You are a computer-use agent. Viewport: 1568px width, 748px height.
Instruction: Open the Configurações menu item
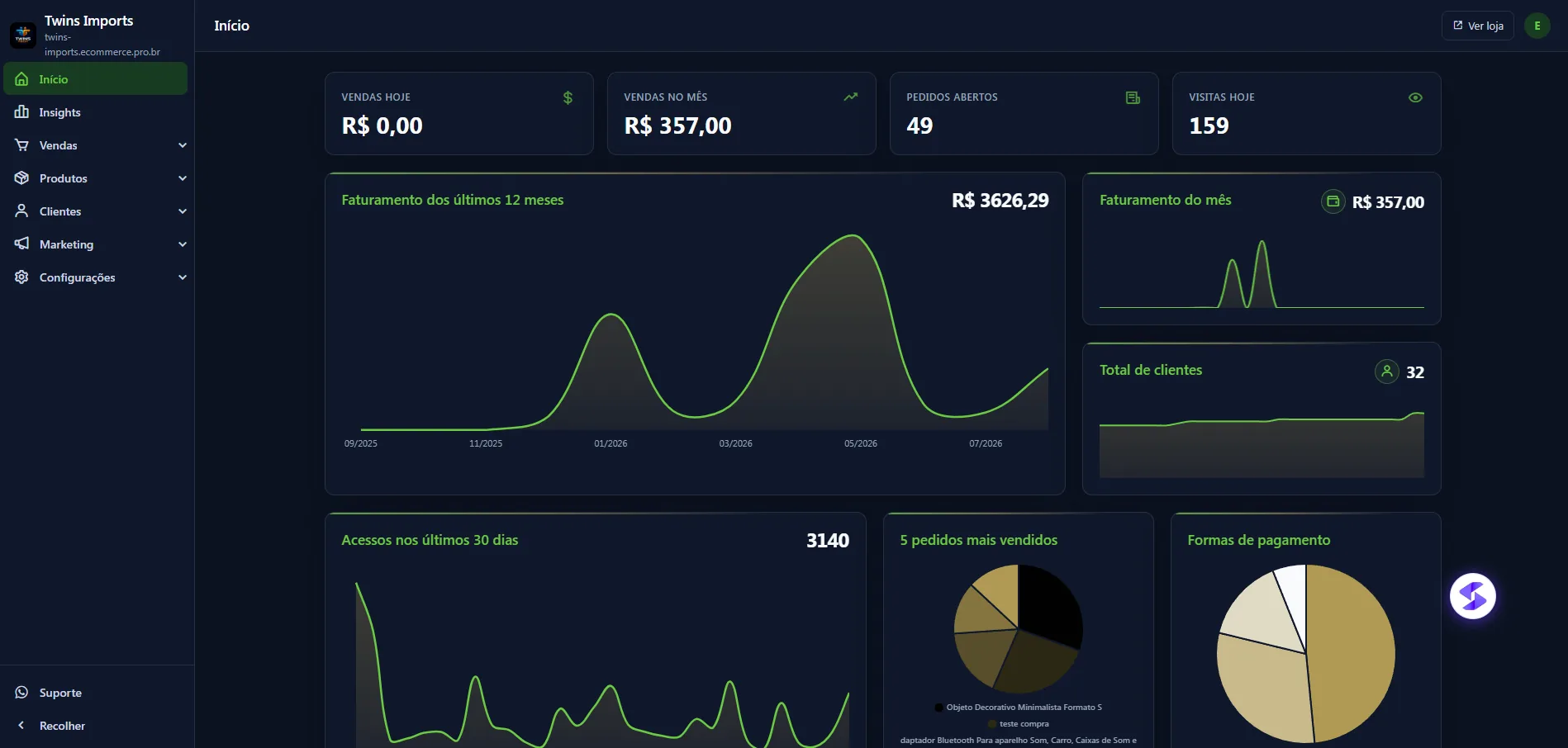[96, 277]
